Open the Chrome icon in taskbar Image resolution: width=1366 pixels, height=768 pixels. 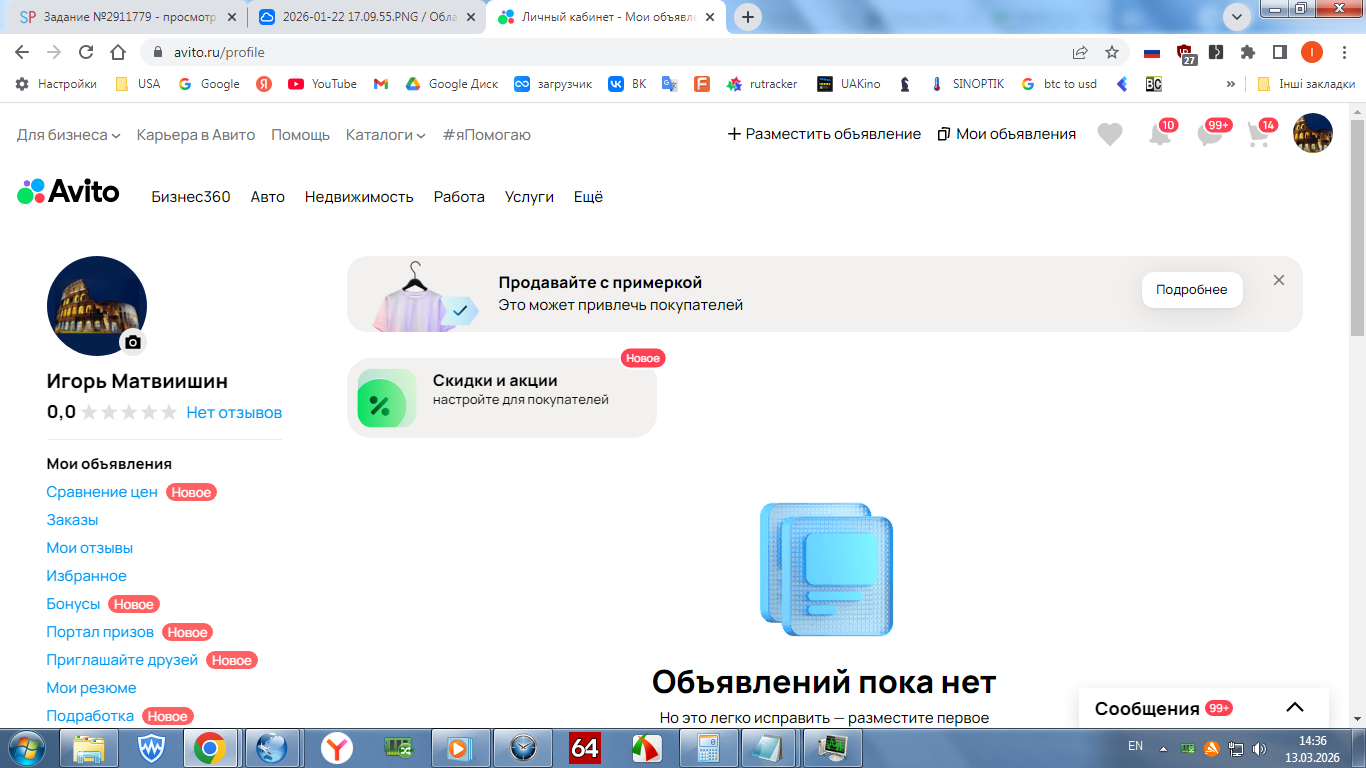click(209, 748)
